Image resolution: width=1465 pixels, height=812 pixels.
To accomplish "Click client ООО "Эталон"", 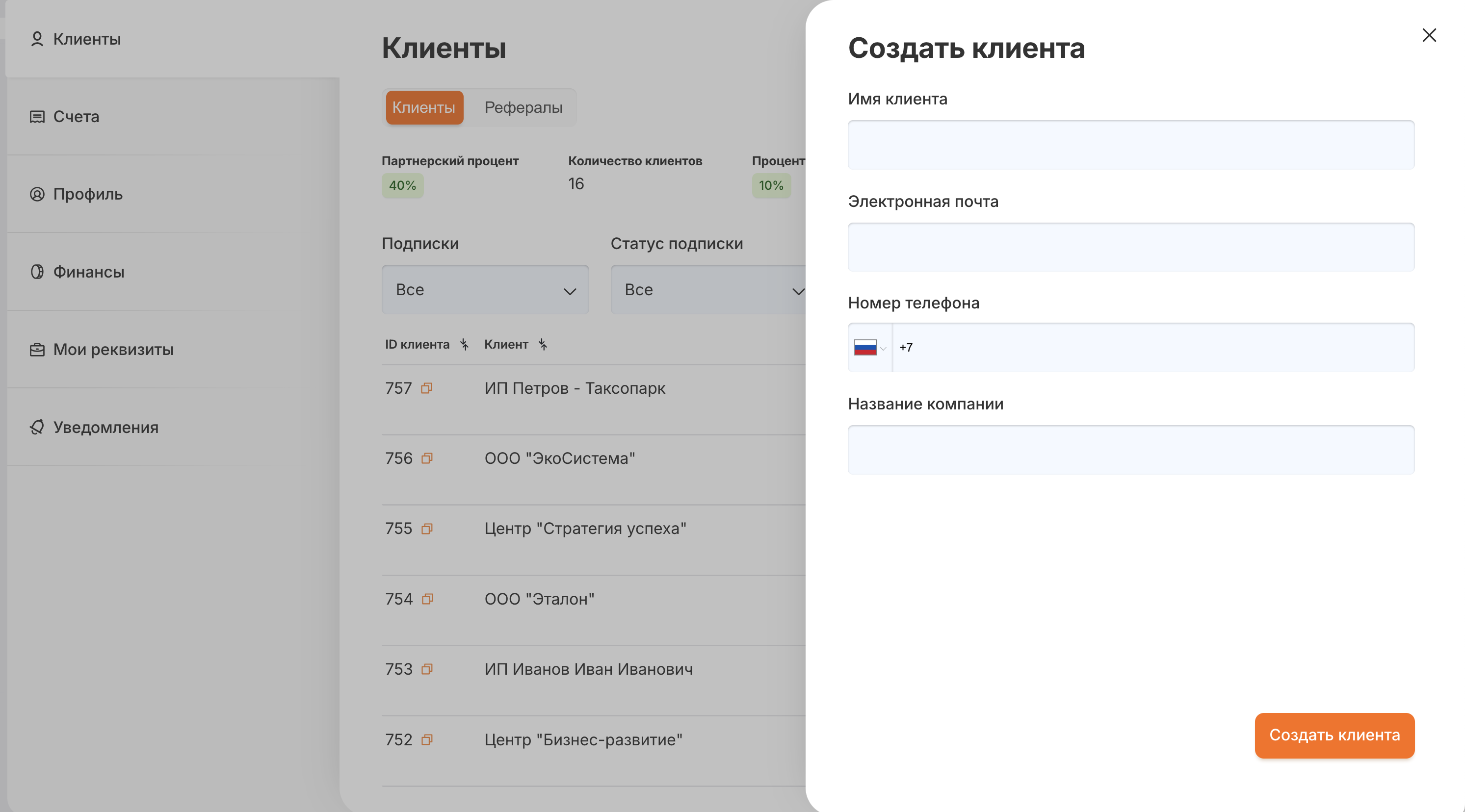I will [539, 599].
